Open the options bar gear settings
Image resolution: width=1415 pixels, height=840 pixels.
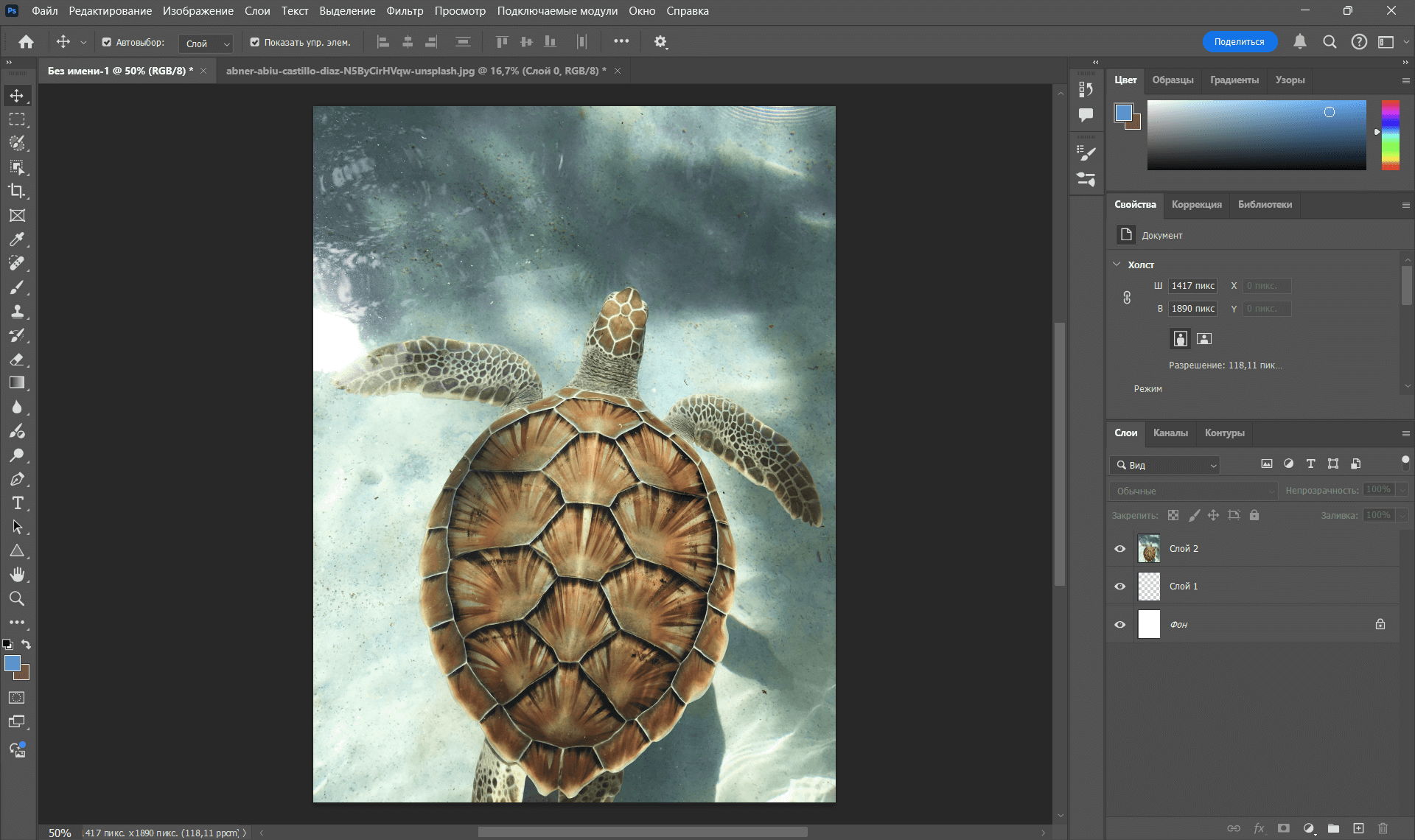point(660,42)
